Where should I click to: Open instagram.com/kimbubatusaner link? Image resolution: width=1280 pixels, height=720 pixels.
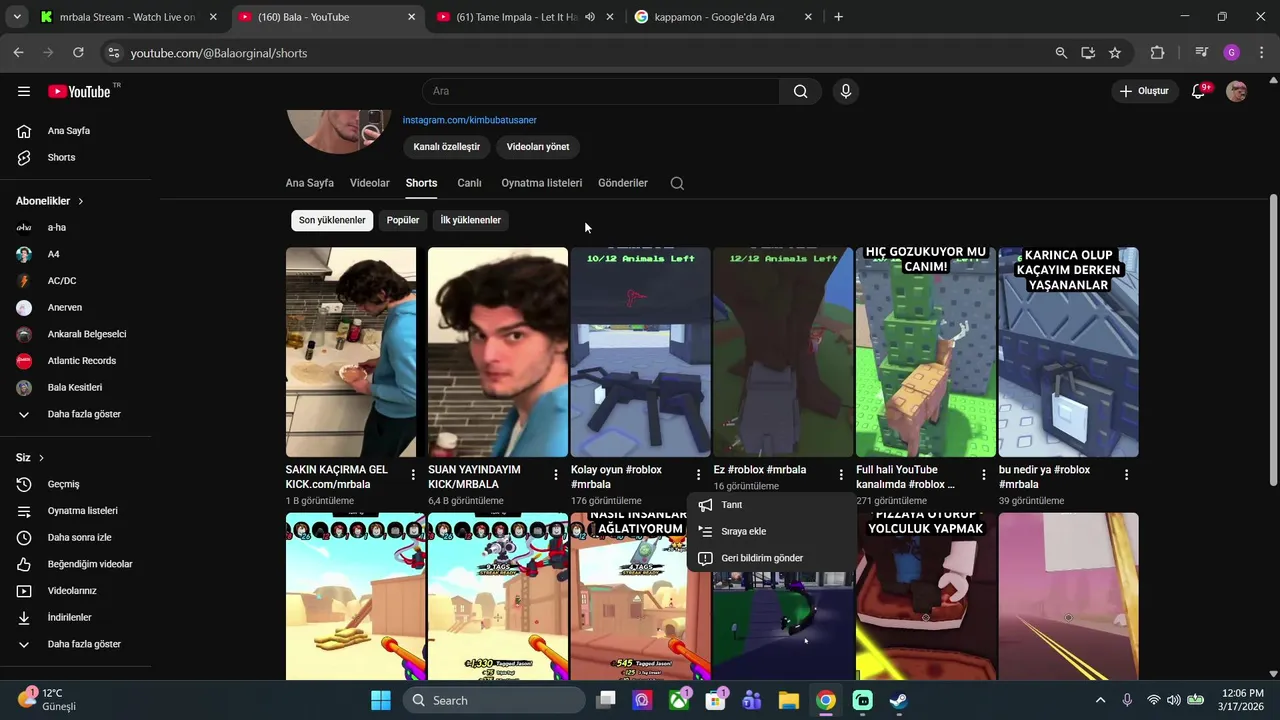pos(470,120)
